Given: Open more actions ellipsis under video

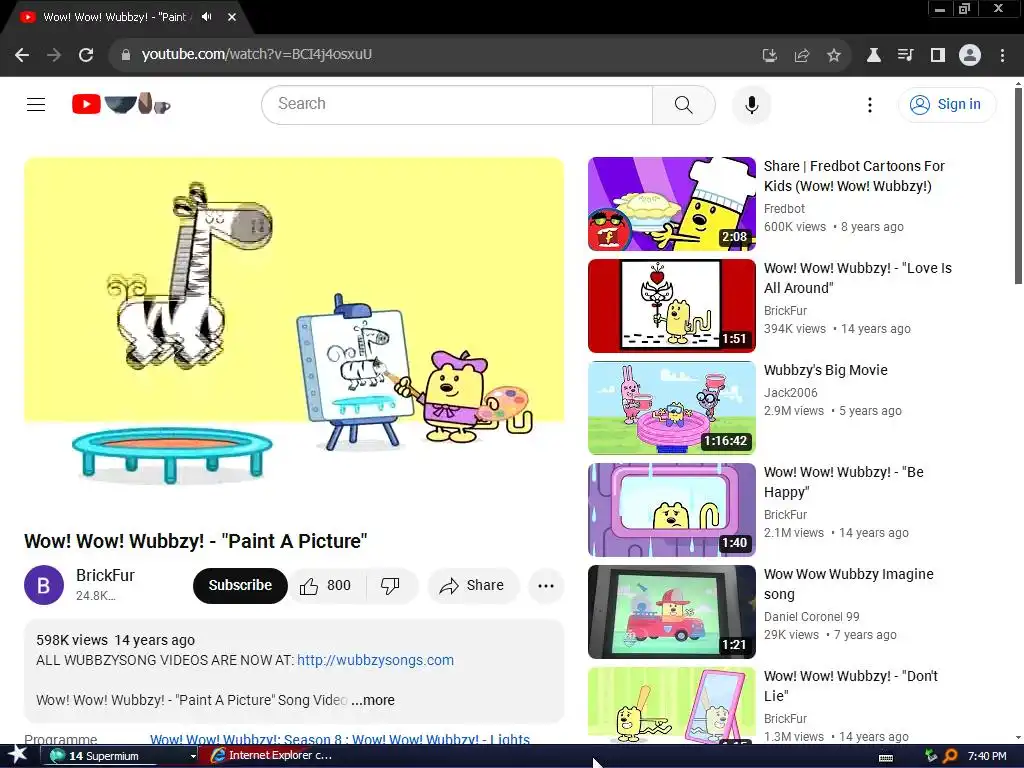Looking at the screenshot, I should tap(546, 586).
